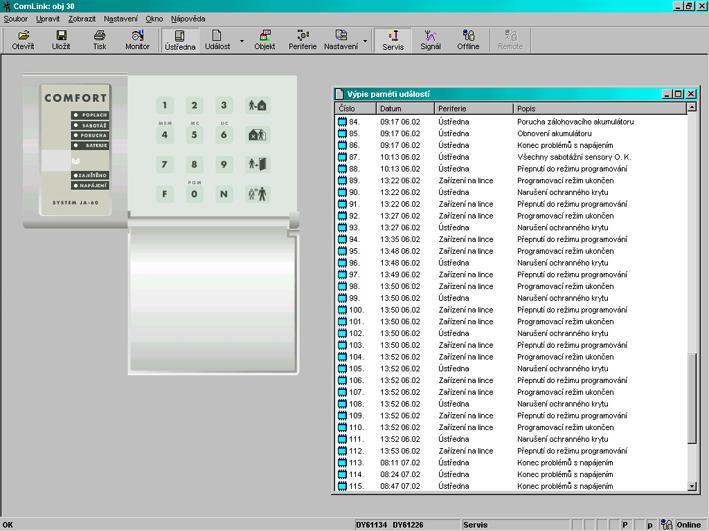Sort event list by Datum column
The height and width of the screenshot is (531, 709).
click(x=405, y=109)
